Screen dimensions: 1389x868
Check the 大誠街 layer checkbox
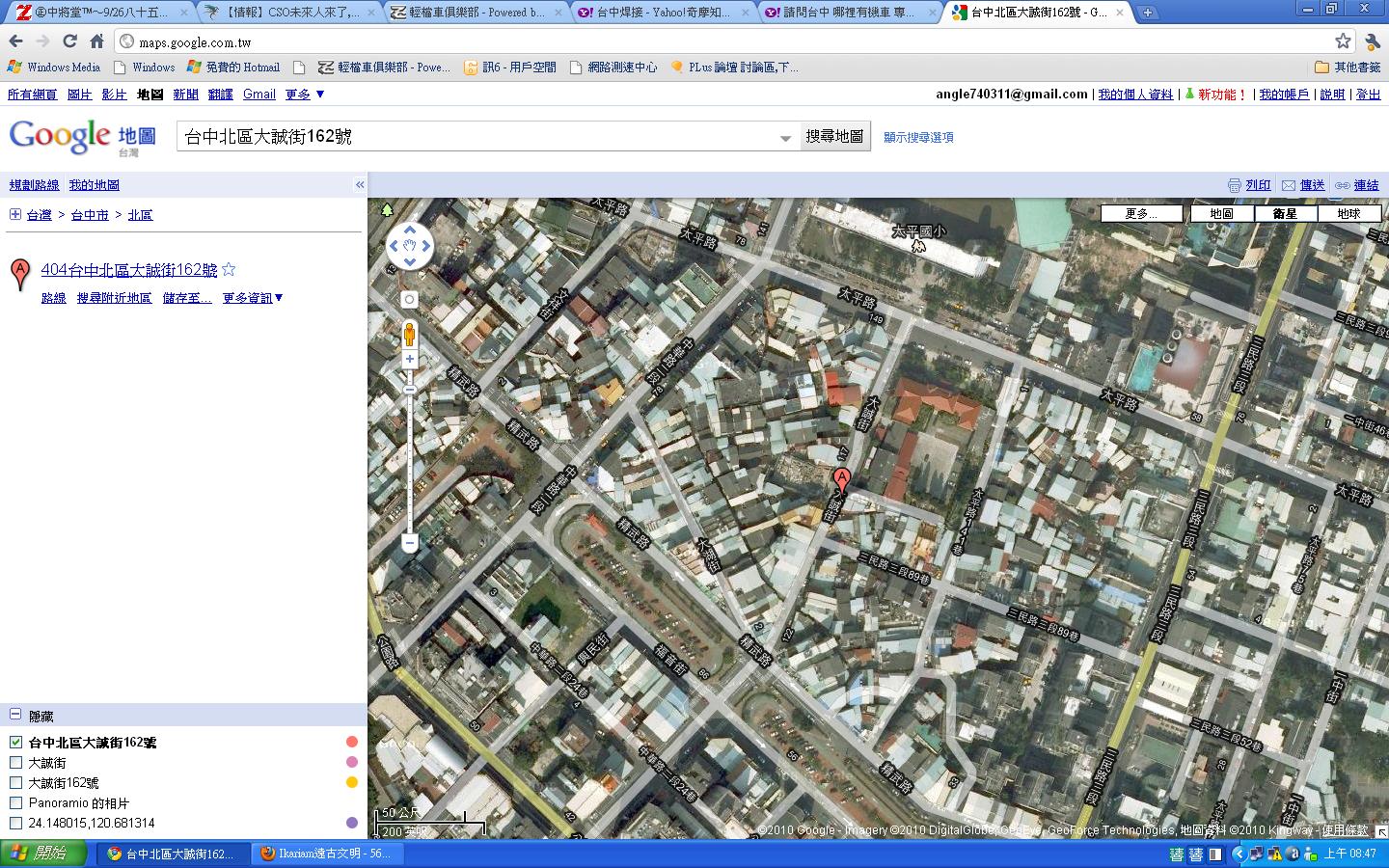[15, 762]
